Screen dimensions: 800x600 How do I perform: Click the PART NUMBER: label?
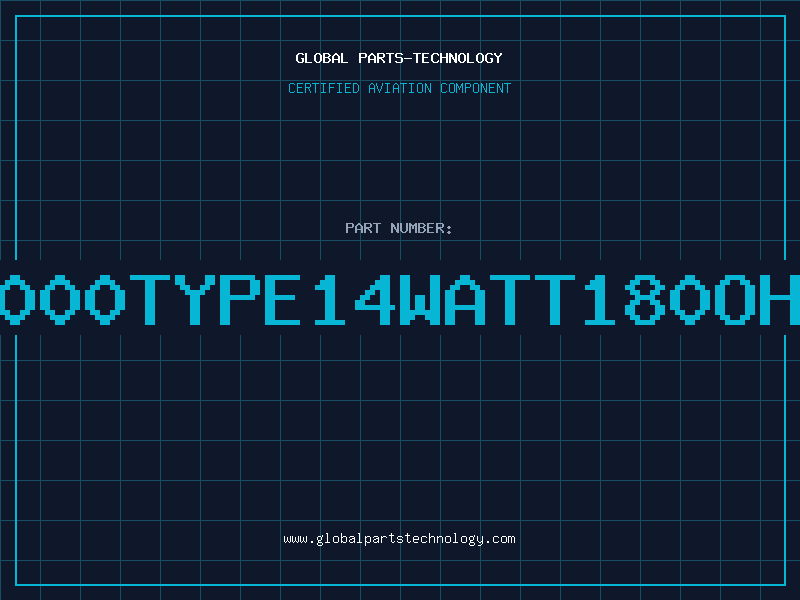399,228
